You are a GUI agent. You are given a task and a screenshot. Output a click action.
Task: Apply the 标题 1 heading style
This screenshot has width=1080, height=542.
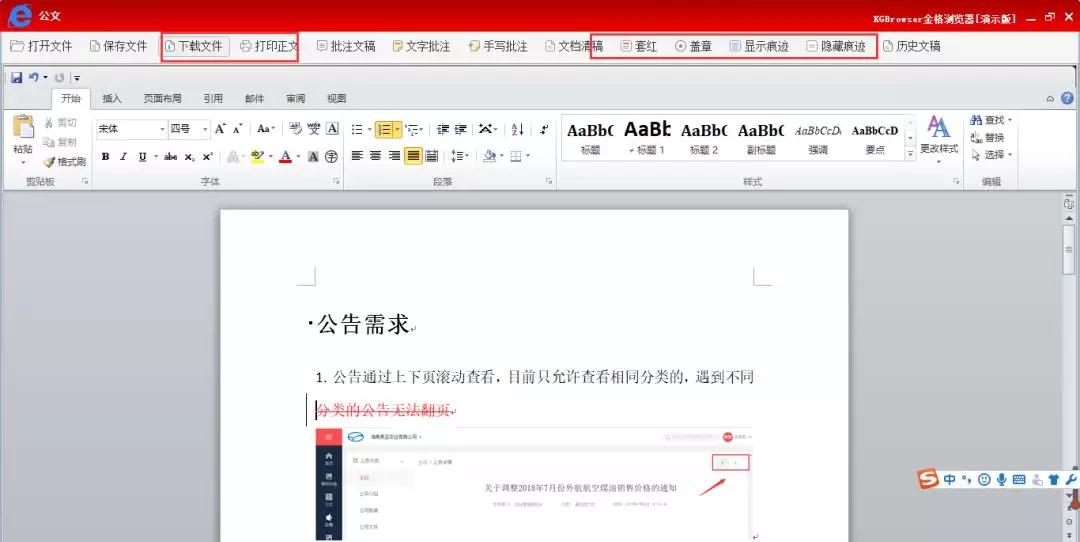coord(647,137)
